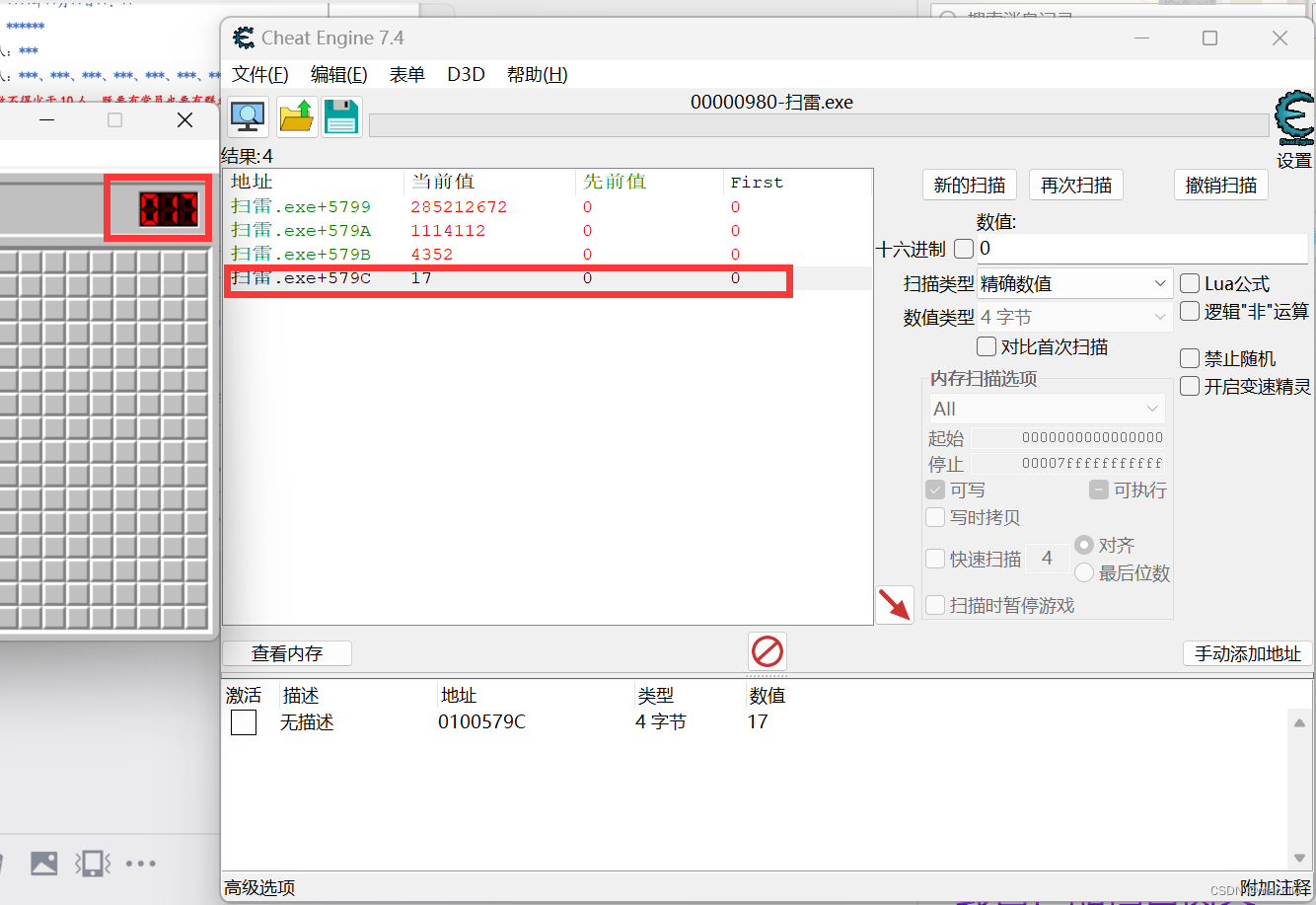Click address 0100579C in address list
The height and width of the screenshot is (905, 1316).
click(481, 722)
